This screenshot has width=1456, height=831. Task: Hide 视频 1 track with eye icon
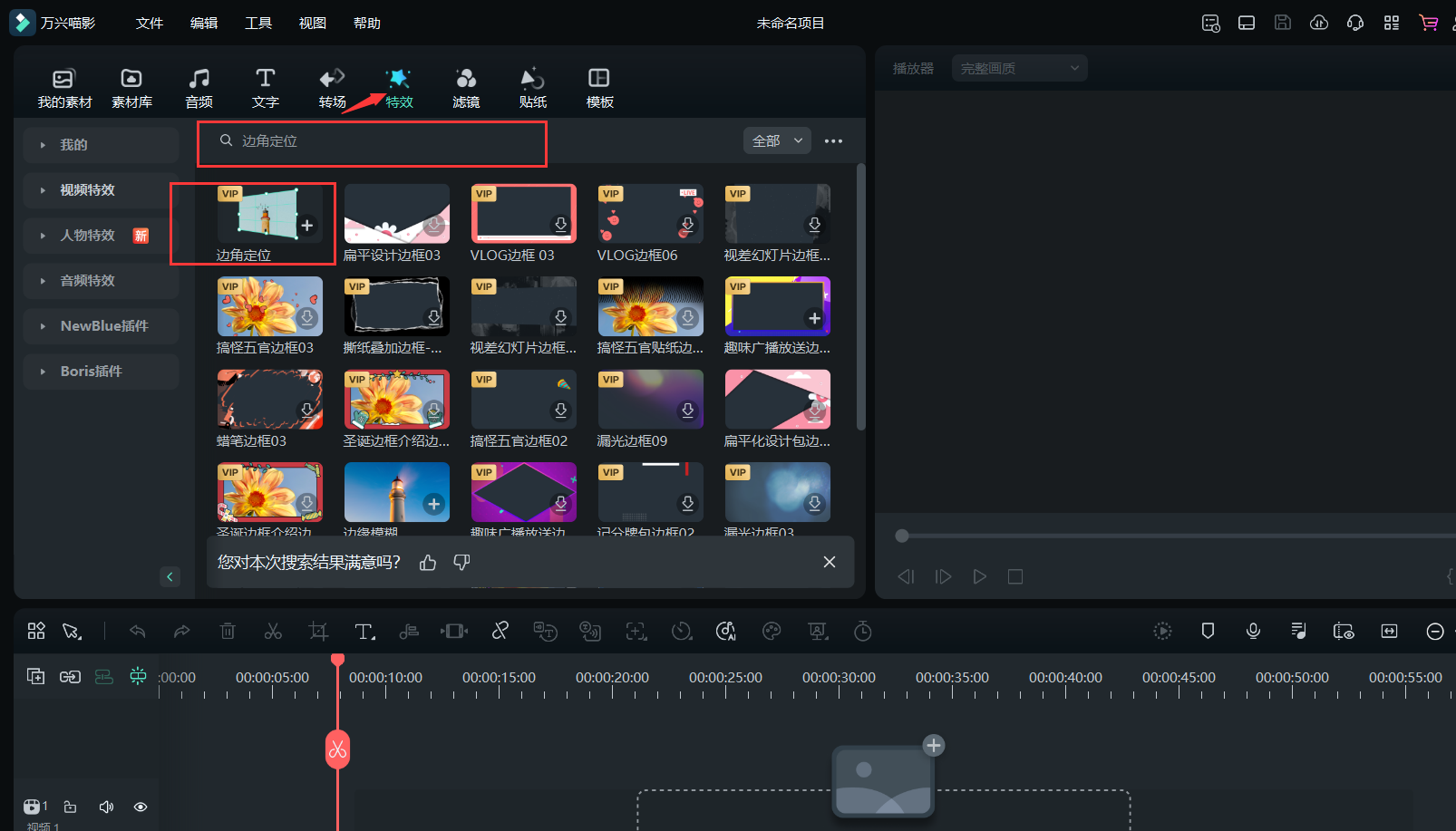pyautogui.click(x=141, y=807)
